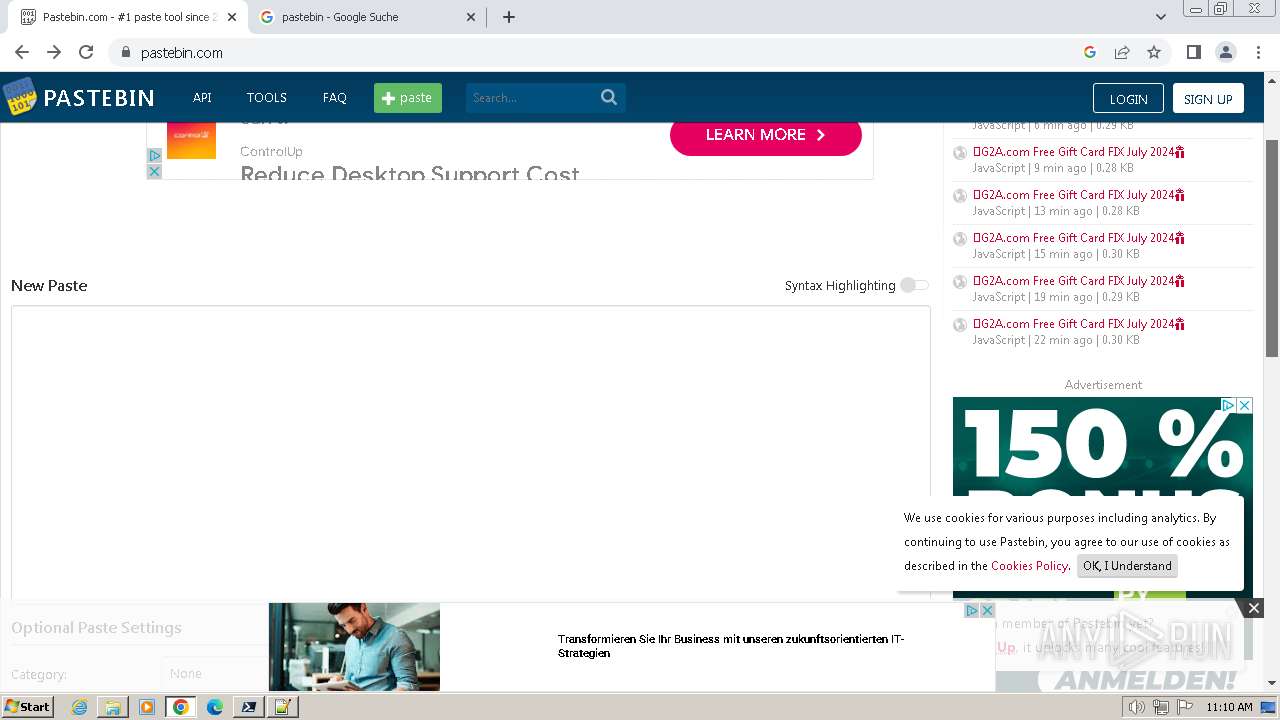The height and width of the screenshot is (720, 1280).
Task: Click the green paste button
Action: click(x=408, y=98)
